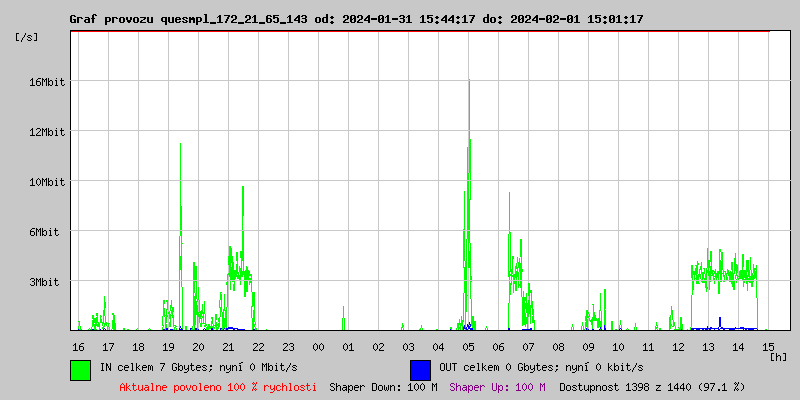Click the [/s] unit label at top left

click(x=27, y=37)
